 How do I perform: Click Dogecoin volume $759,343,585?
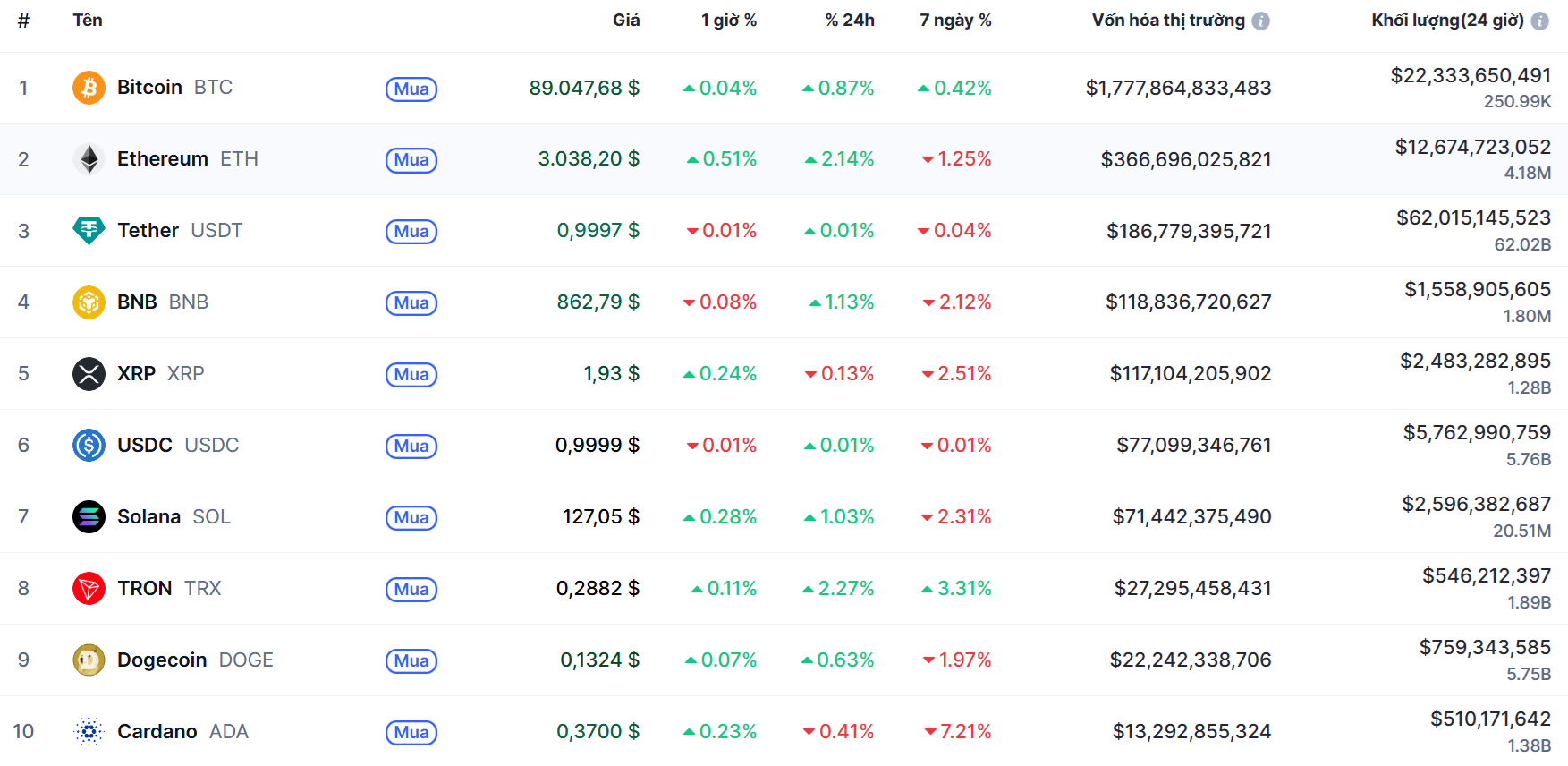[x=1485, y=648]
